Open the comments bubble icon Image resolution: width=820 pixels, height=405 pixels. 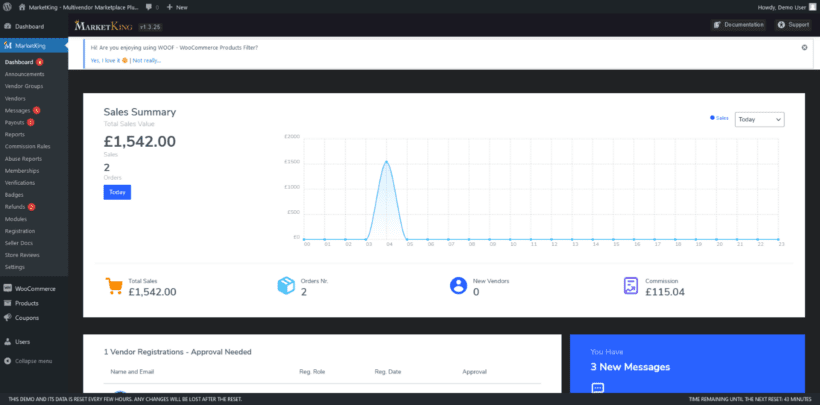coord(149,7)
